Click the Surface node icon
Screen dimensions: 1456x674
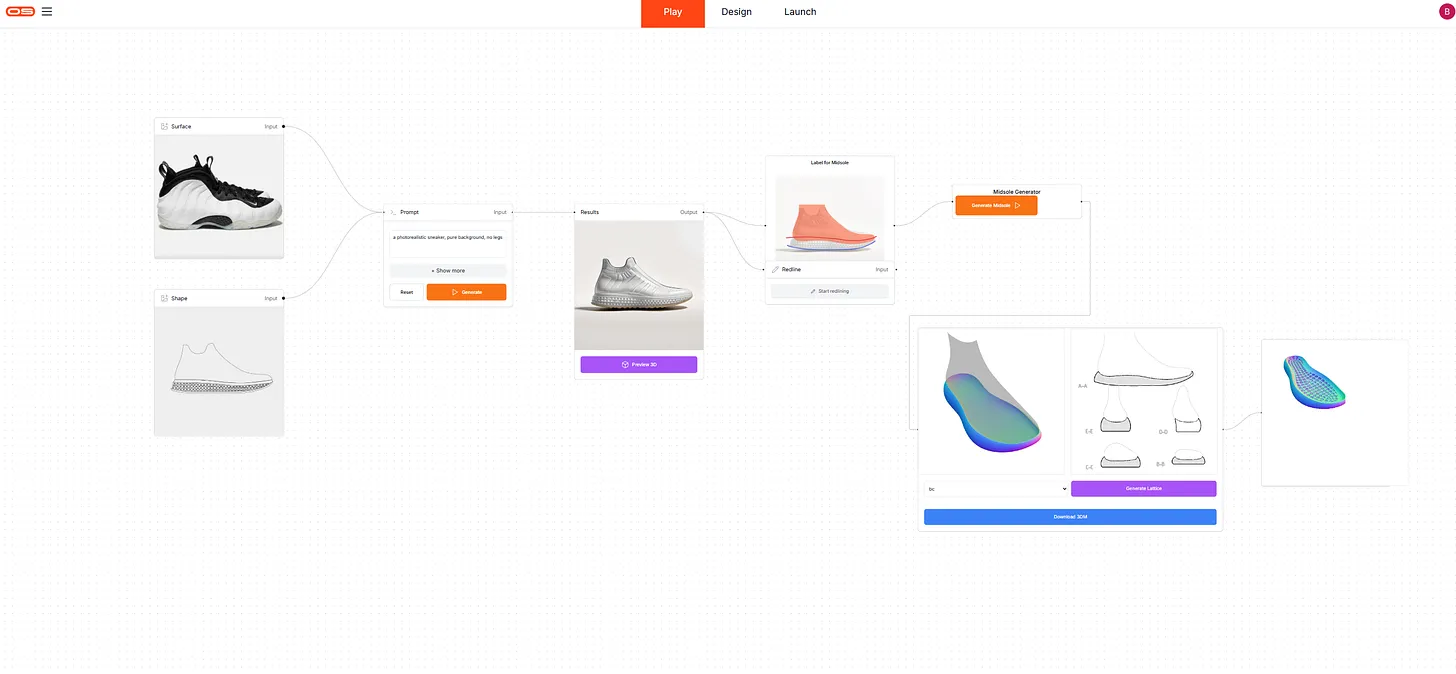coord(164,127)
